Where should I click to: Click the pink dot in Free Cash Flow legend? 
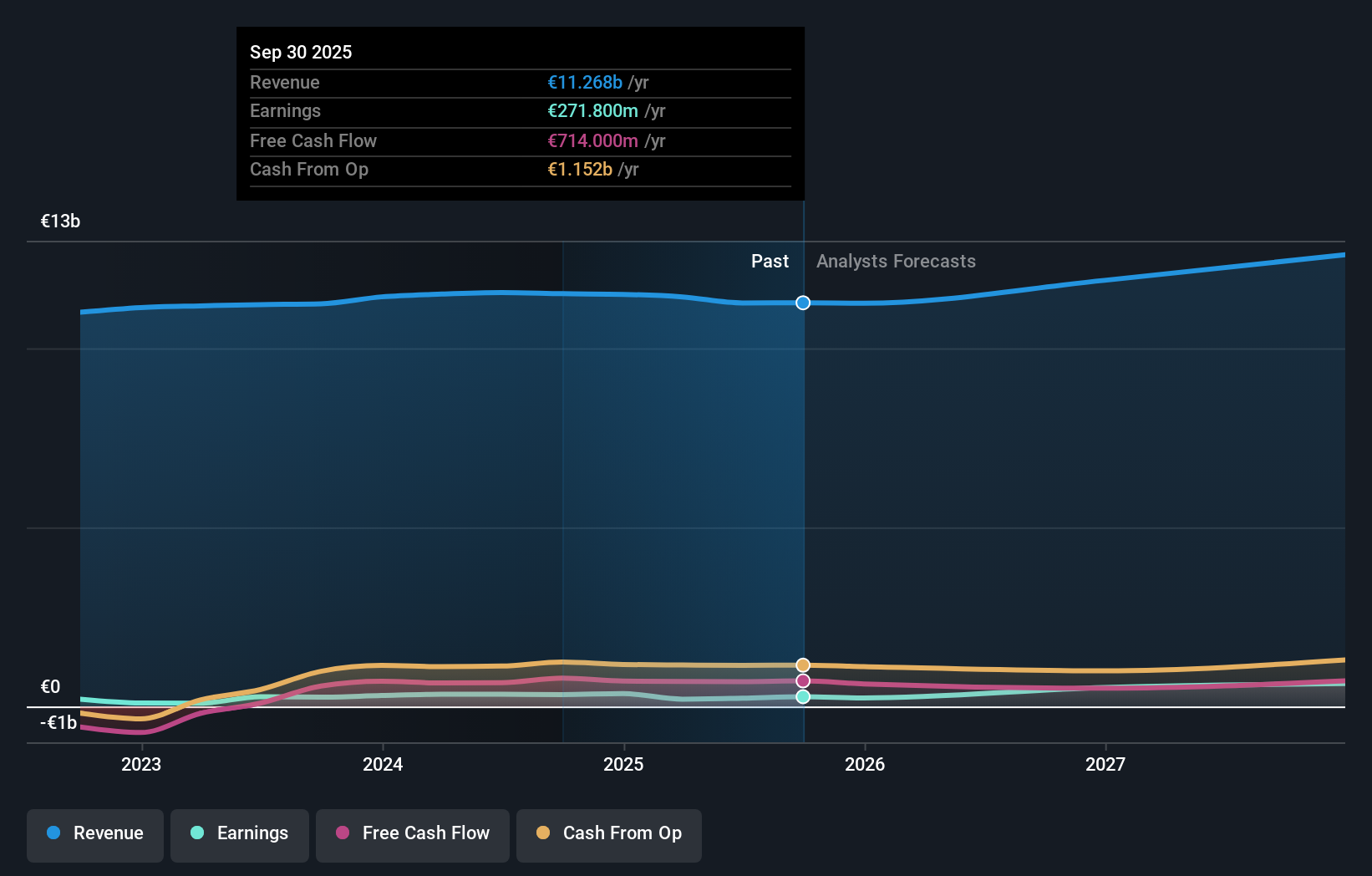(x=343, y=833)
